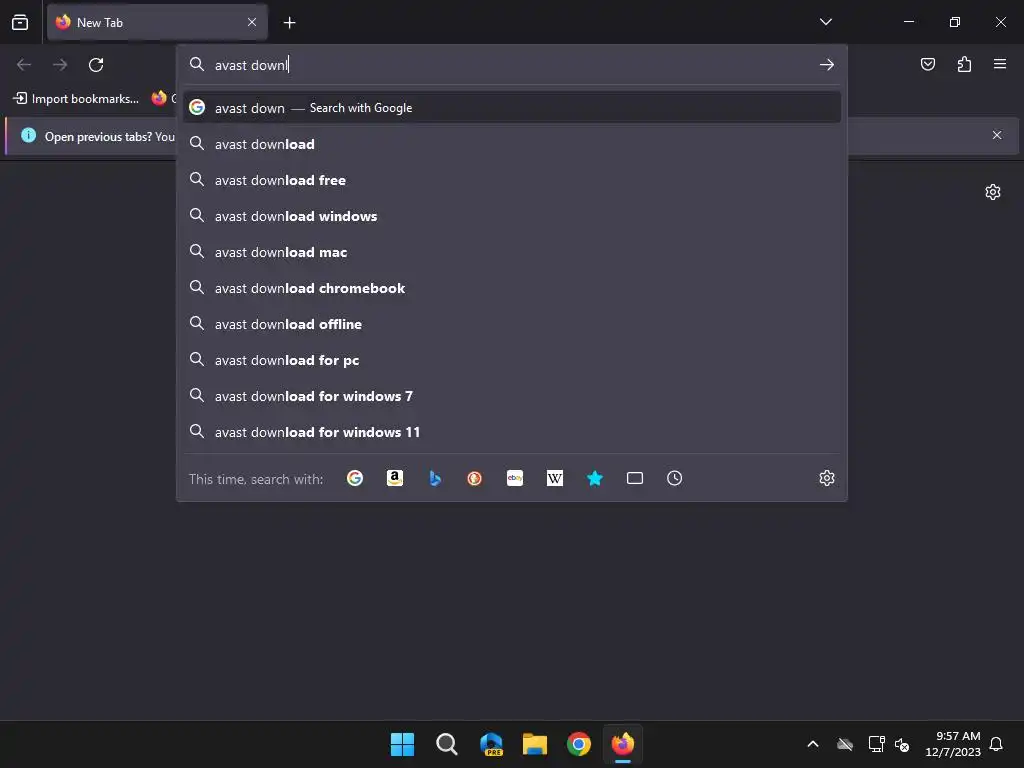The width and height of the screenshot is (1024, 768).
Task: Click the Go arrow in address bar
Action: tap(827, 65)
